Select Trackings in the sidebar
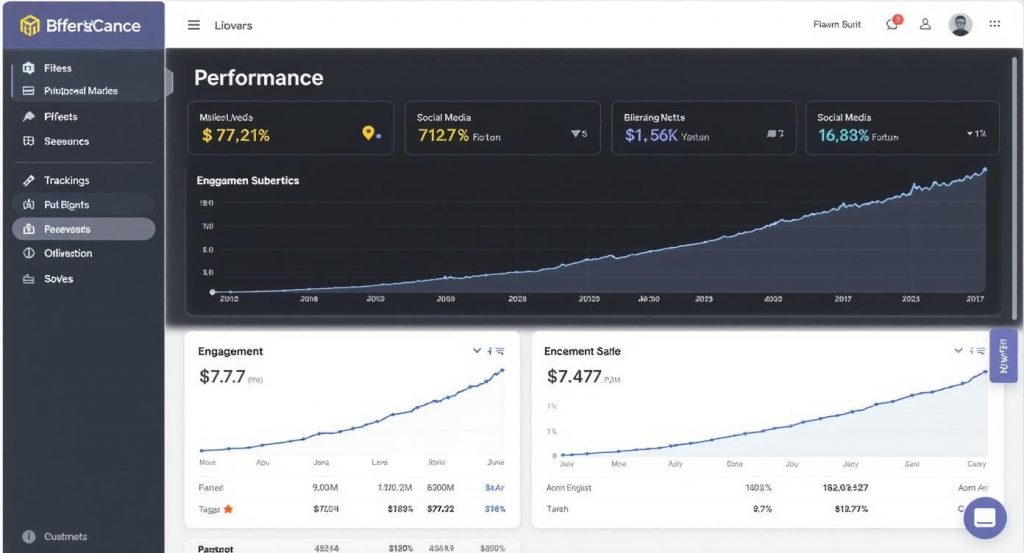 66,181
